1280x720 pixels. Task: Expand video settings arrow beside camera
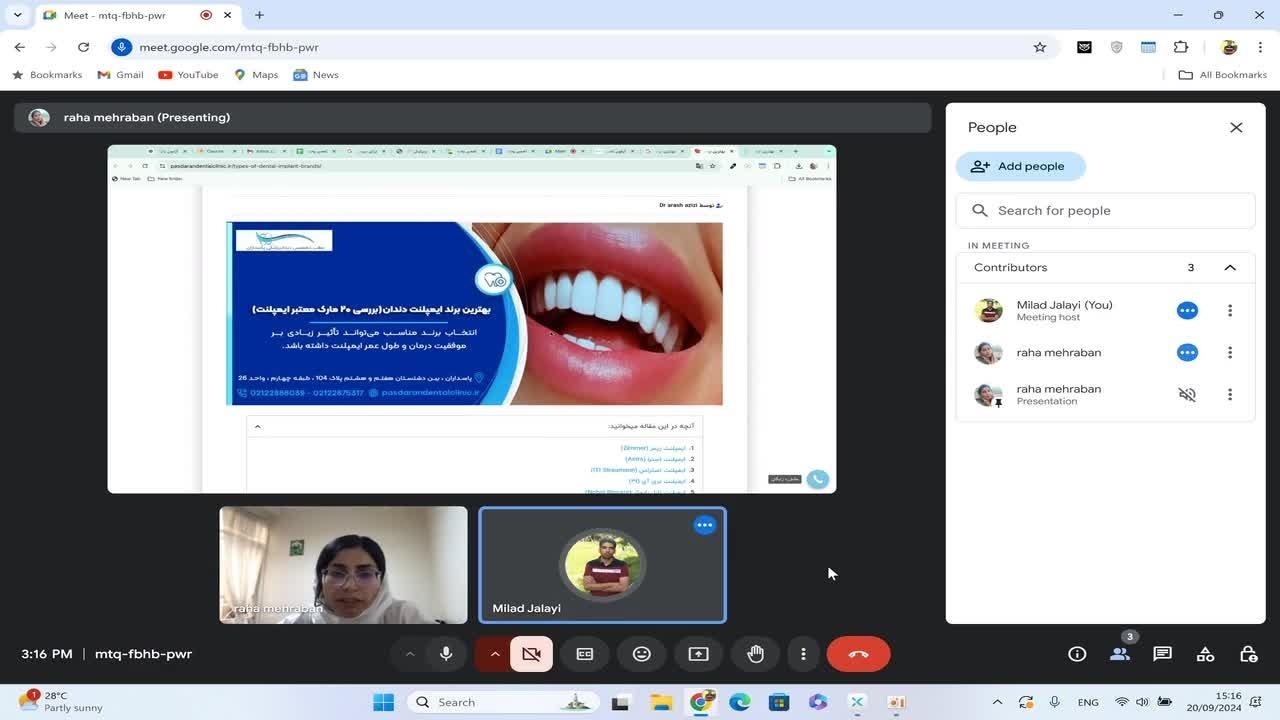[494, 654]
